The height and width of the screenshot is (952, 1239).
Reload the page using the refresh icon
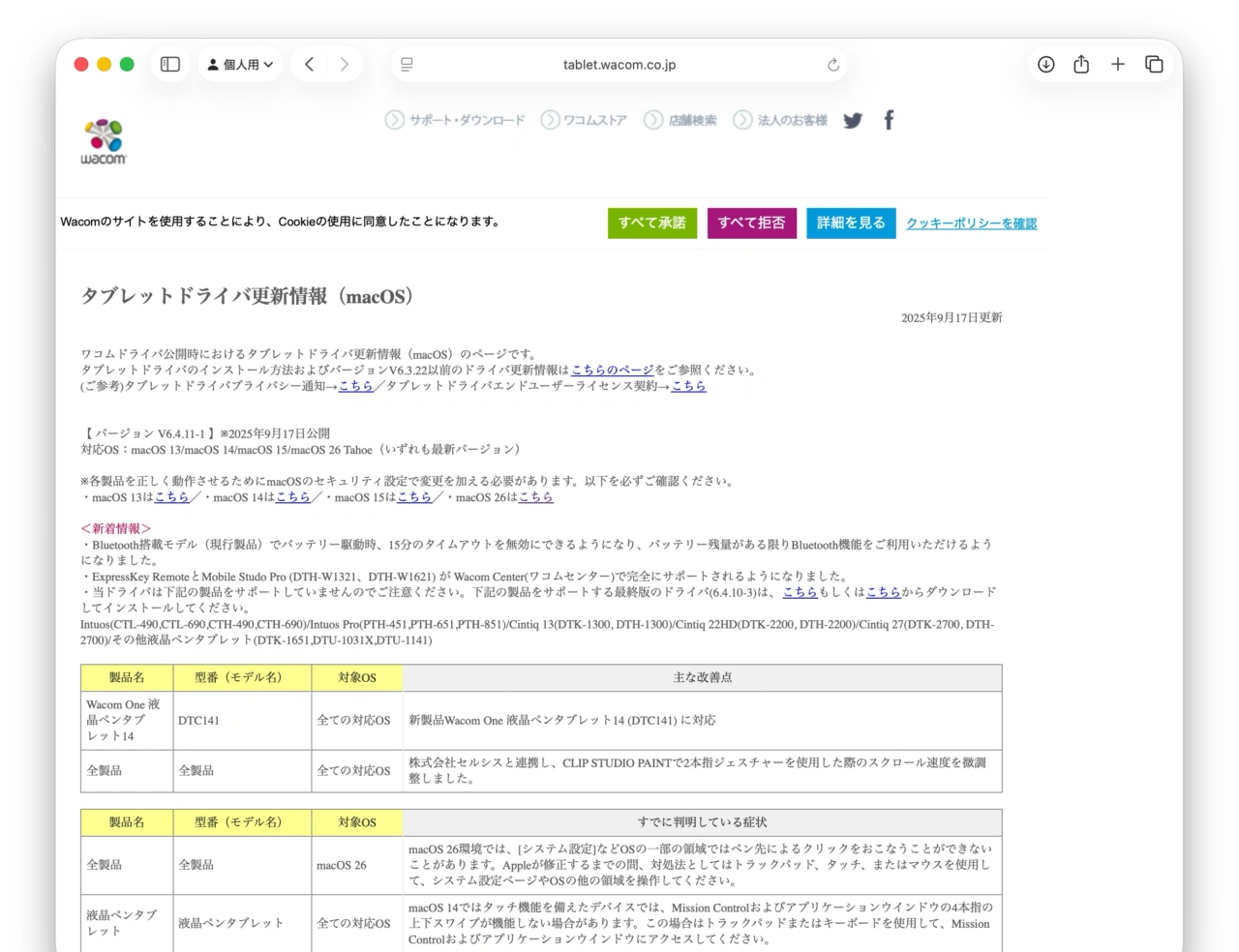832,65
